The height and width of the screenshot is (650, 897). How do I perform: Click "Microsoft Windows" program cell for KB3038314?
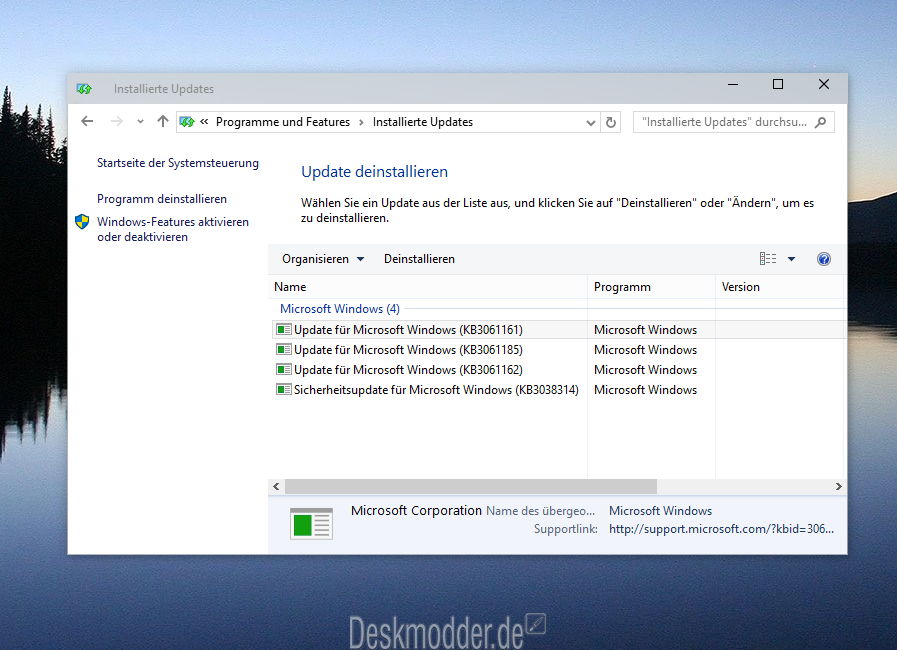click(645, 390)
